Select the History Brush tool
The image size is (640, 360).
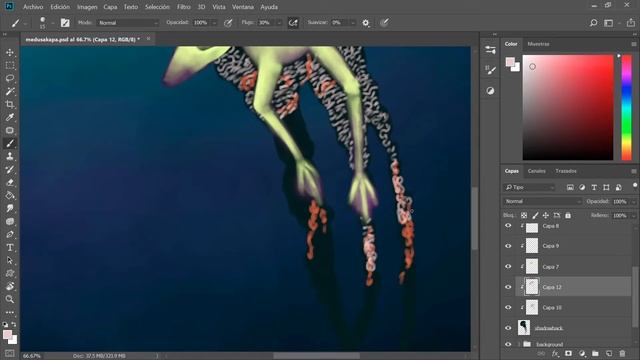10,169
